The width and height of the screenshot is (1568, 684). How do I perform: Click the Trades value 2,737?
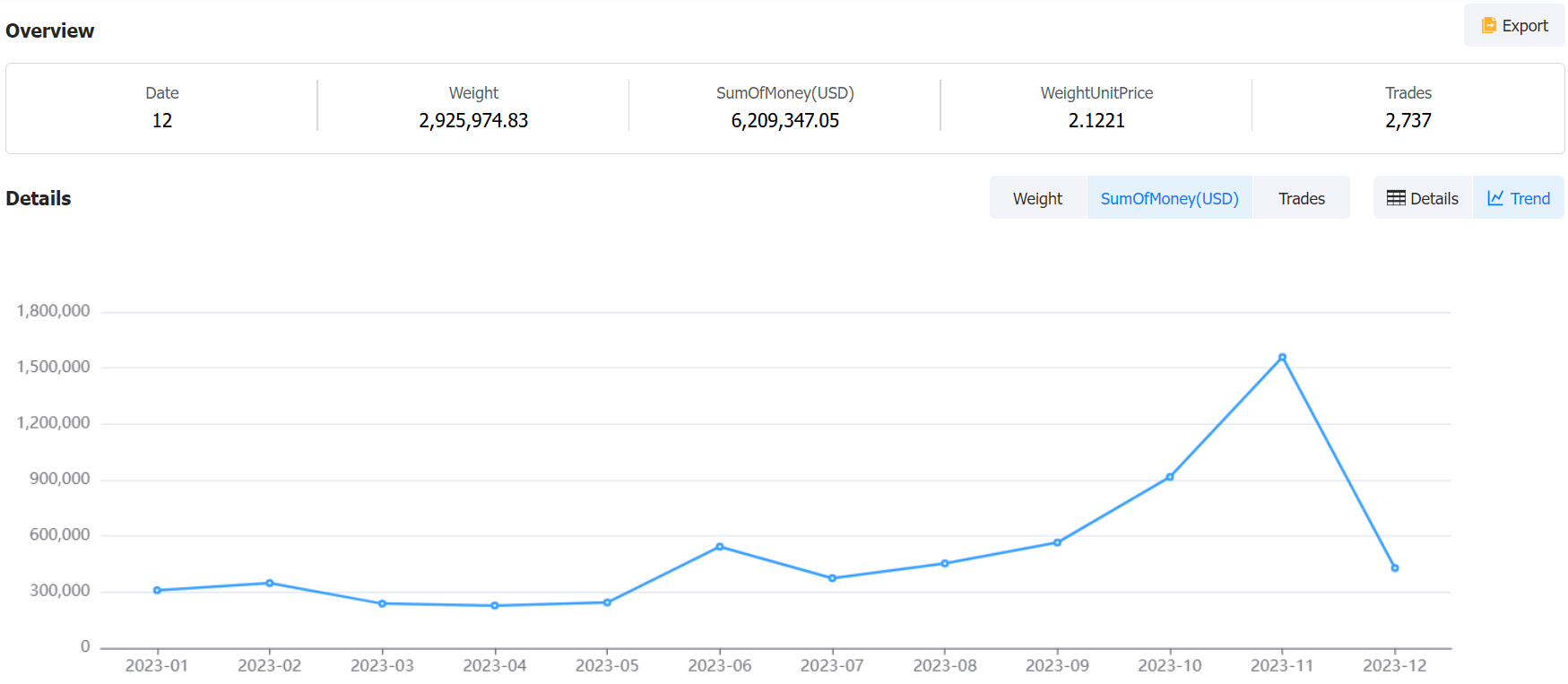[1408, 120]
